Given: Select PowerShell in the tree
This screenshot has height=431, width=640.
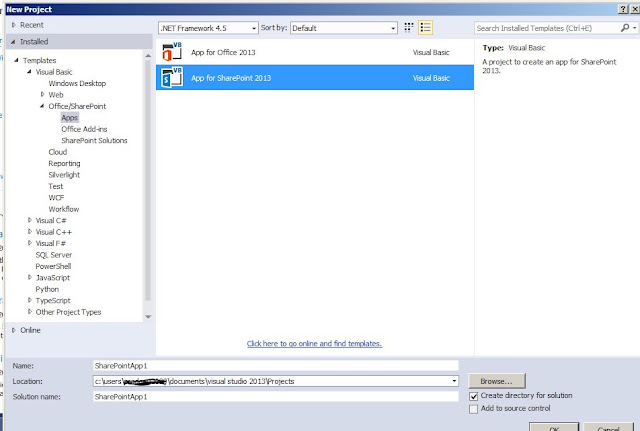Looking at the screenshot, I should (x=53, y=266).
